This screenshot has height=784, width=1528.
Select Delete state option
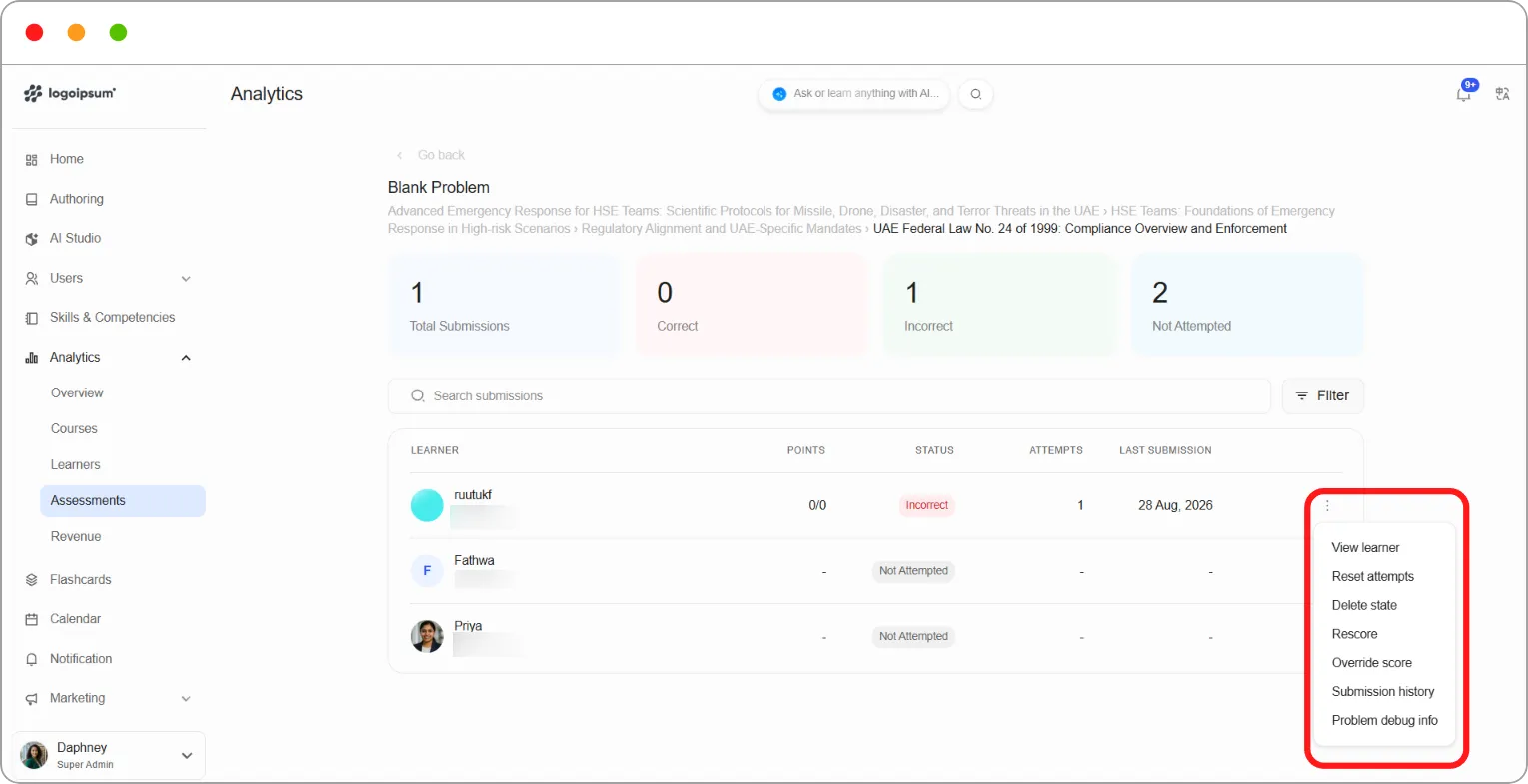click(x=1364, y=606)
